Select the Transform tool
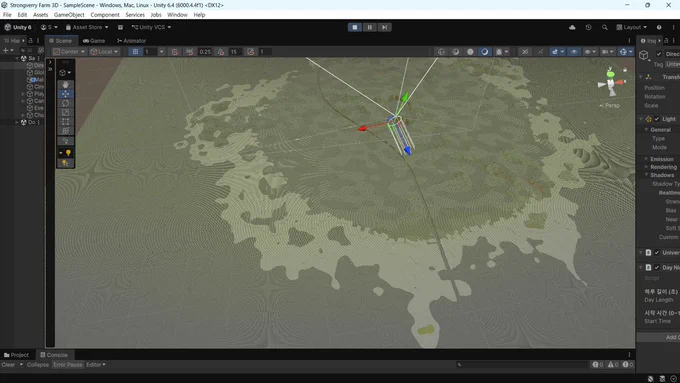Viewport: 680px width, 383px height. tap(65, 131)
